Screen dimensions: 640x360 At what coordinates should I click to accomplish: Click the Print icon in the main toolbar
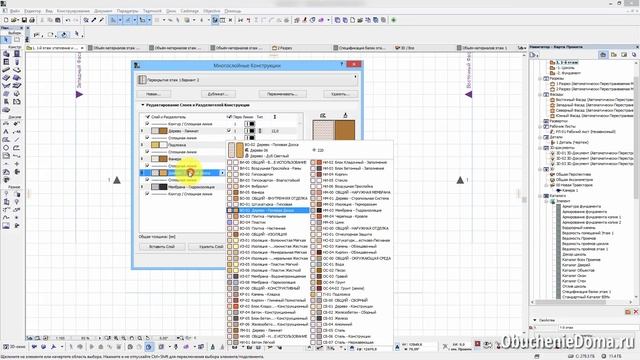tap(32, 20)
